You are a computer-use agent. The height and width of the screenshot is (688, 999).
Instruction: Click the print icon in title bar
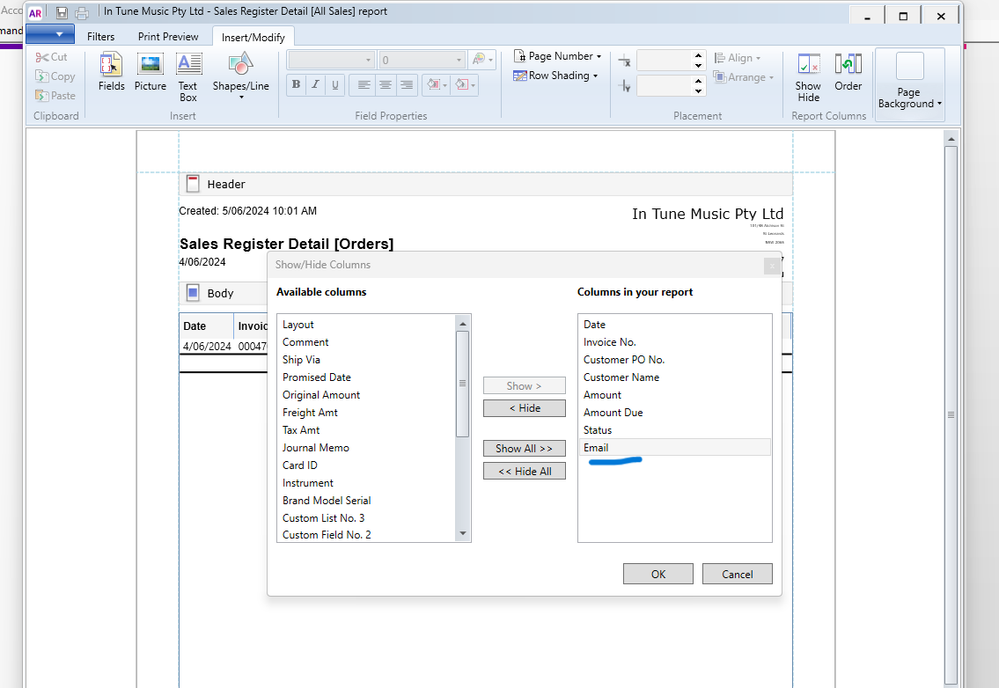point(82,13)
